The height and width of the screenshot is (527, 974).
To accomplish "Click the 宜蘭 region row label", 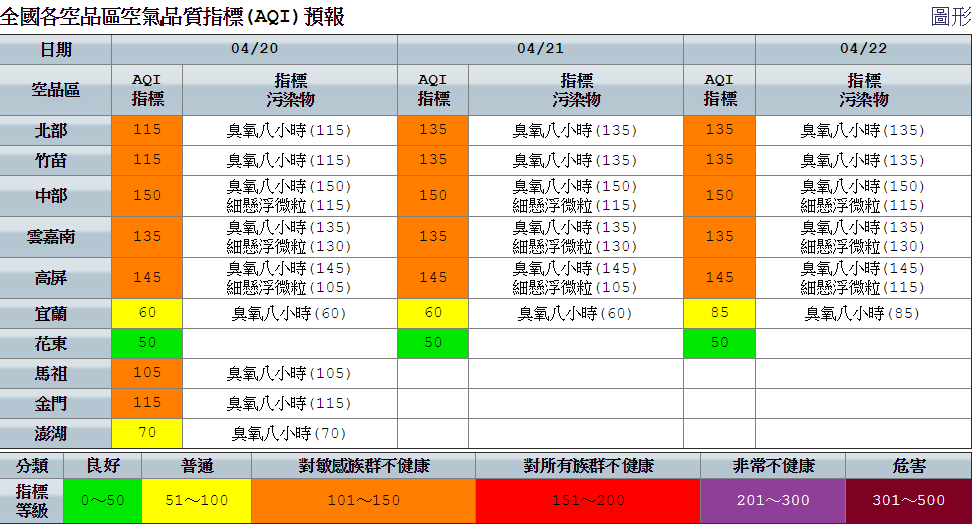I will coord(55,313).
